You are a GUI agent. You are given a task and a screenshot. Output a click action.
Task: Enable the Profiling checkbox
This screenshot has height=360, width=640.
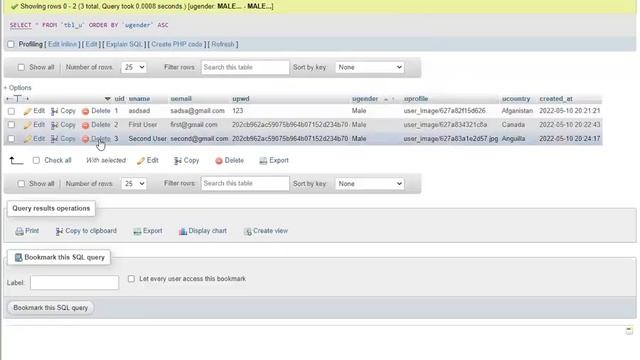[x=11, y=44]
